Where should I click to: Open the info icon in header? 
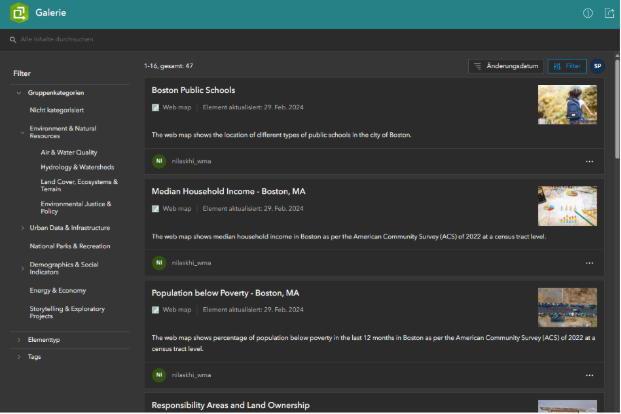tap(588, 13)
